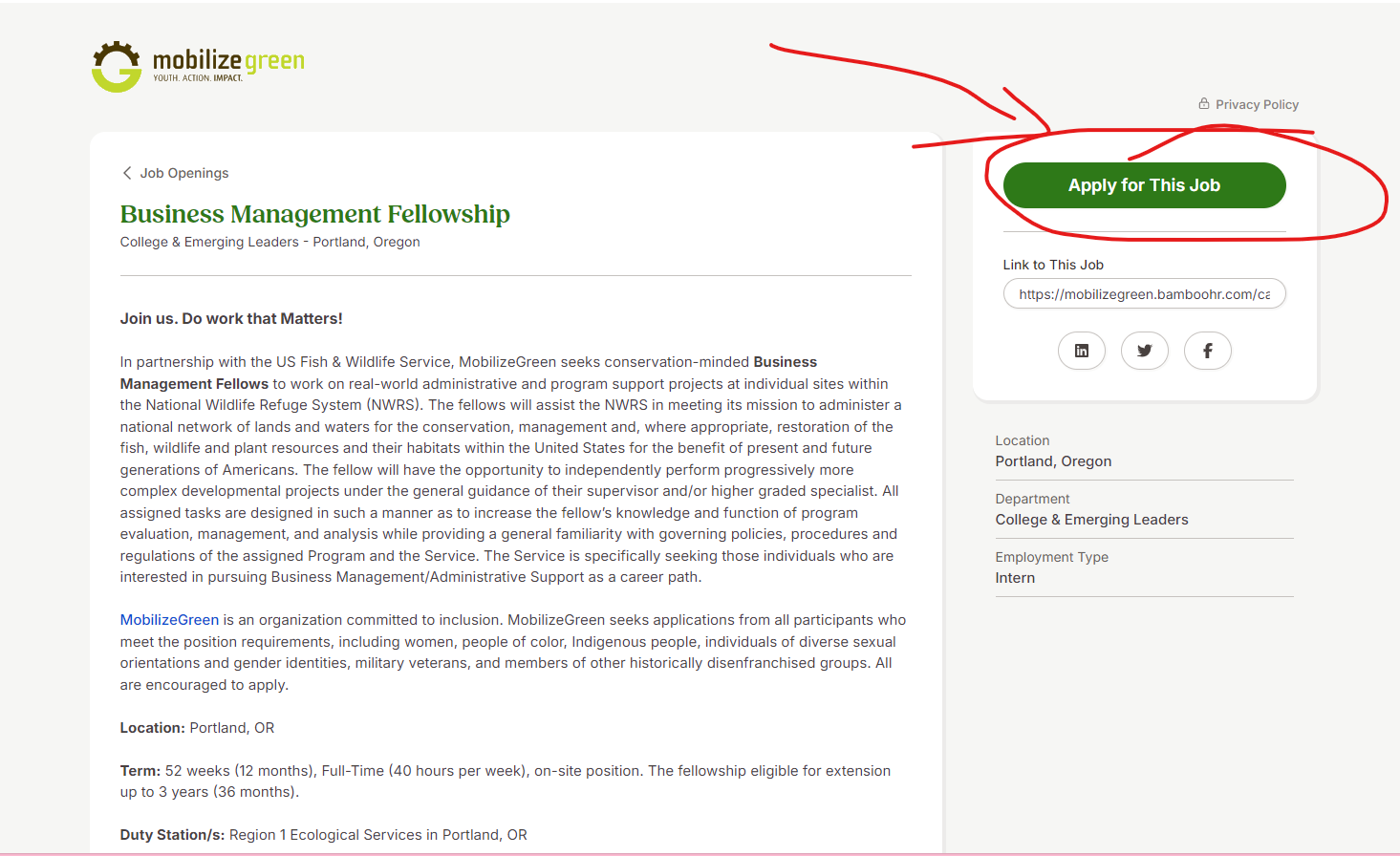This screenshot has height=856, width=1400.
Task: Click the mobilizegreen wordmark text in header
Action: pos(228,63)
